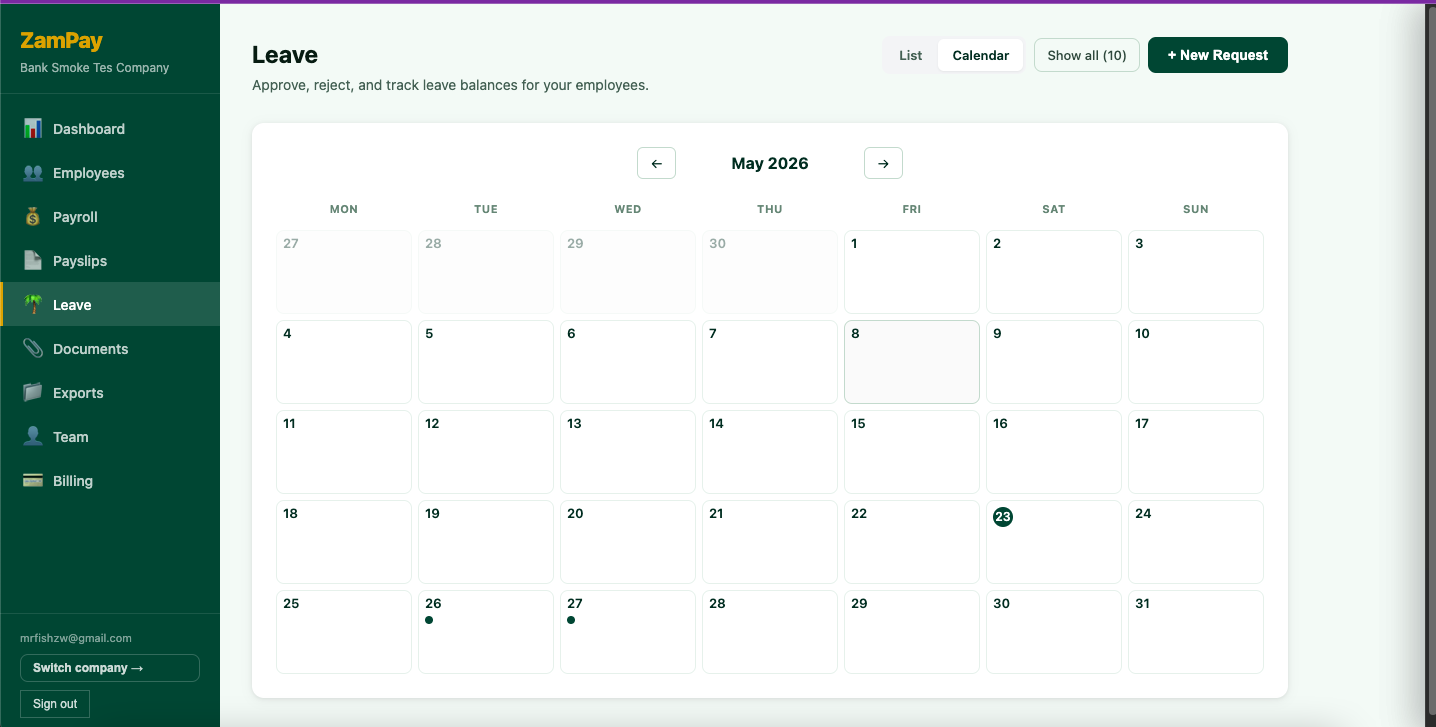
Task: Select the greyed-out April 30 cell
Action: coord(770,272)
